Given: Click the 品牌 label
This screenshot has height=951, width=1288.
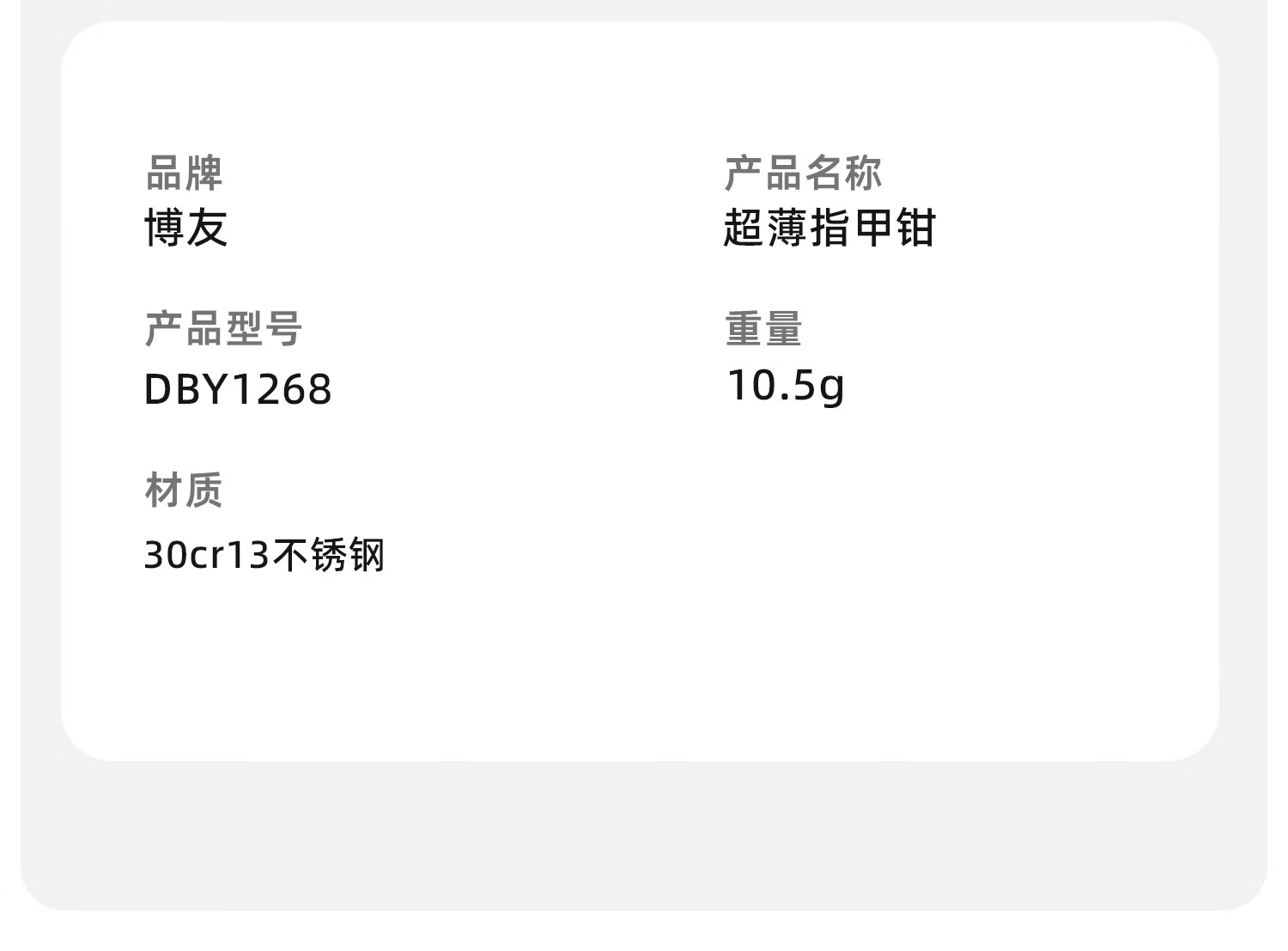Looking at the screenshot, I should point(185,174).
